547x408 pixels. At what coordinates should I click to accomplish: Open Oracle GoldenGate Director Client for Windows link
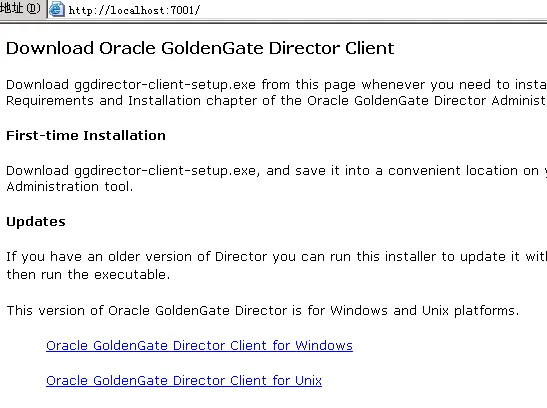pos(199,346)
